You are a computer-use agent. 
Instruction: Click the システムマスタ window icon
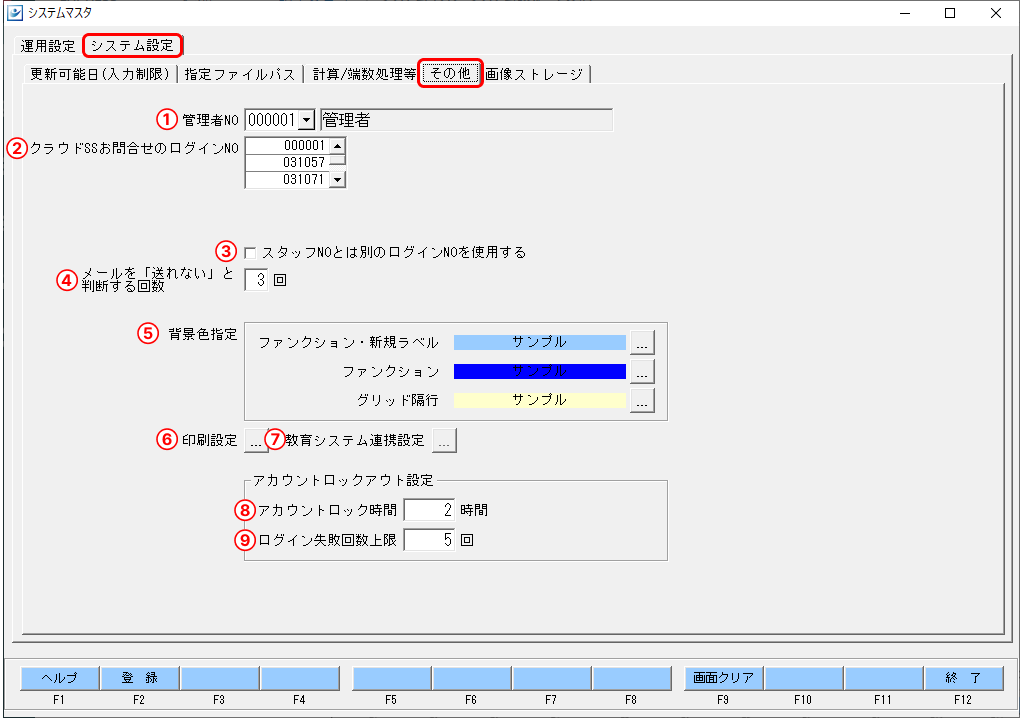(14, 12)
